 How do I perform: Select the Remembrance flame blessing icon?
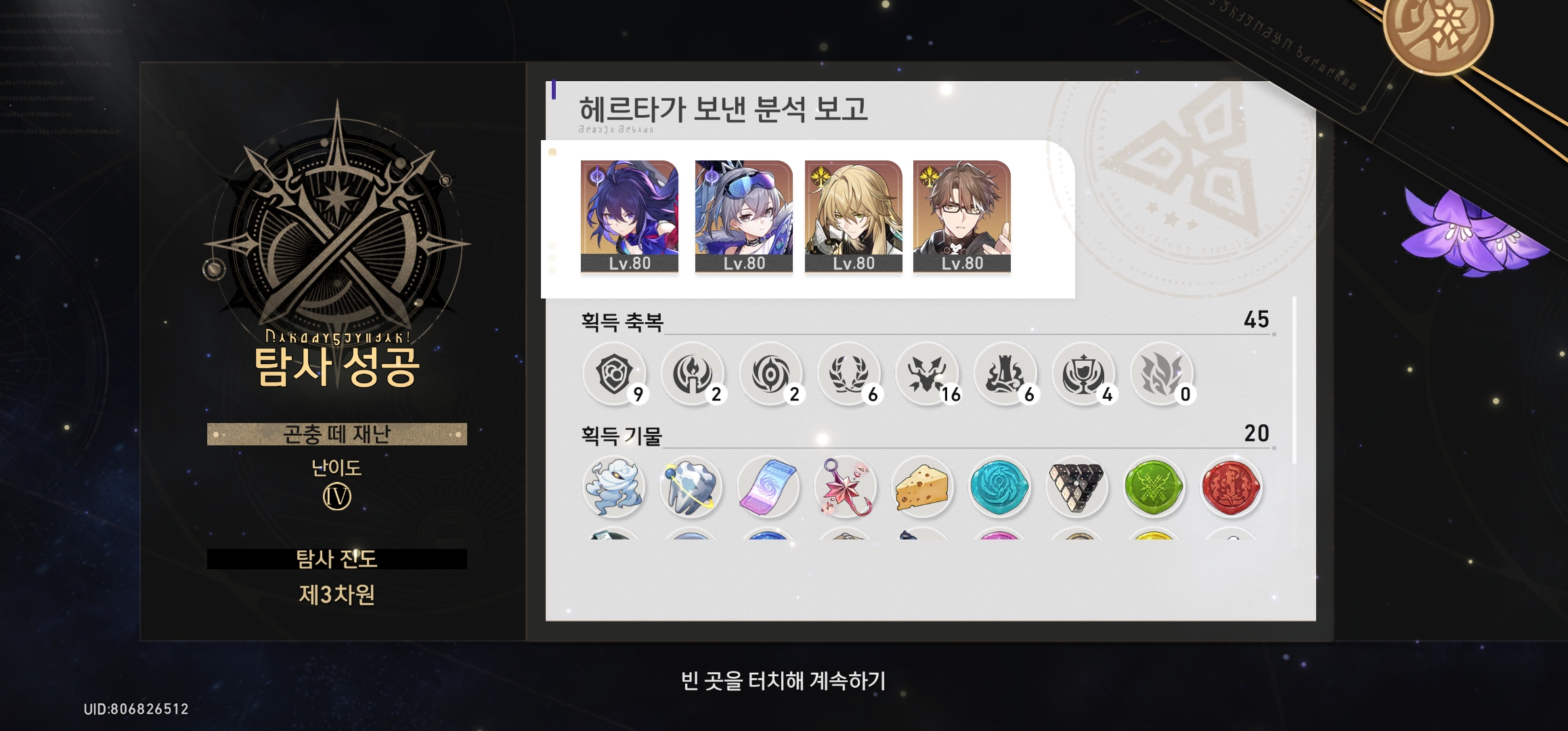693,374
